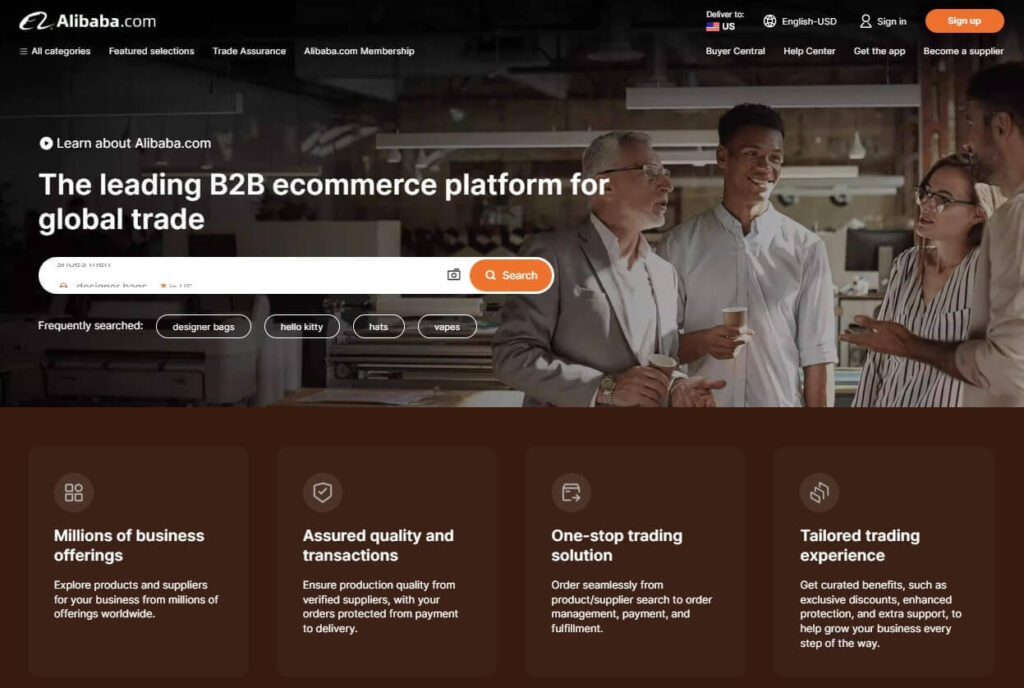1024x688 pixels.
Task: Select the hello kitty search chip
Action: 302,326
